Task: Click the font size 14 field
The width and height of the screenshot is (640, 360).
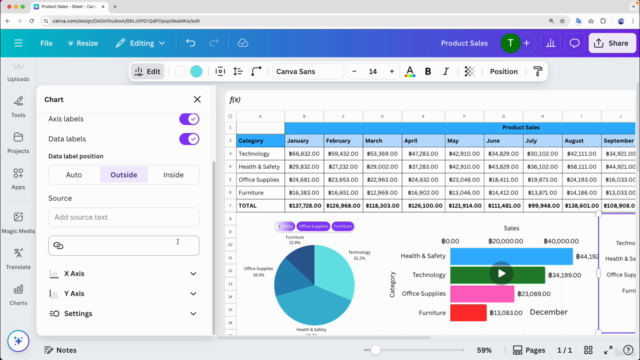Action: 373,71
